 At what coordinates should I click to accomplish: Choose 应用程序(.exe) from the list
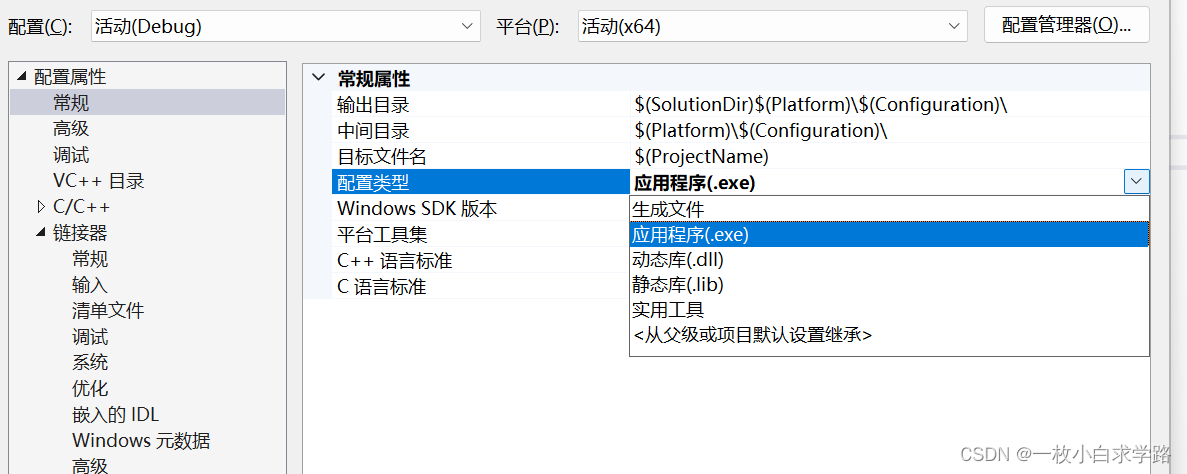tap(889, 235)
